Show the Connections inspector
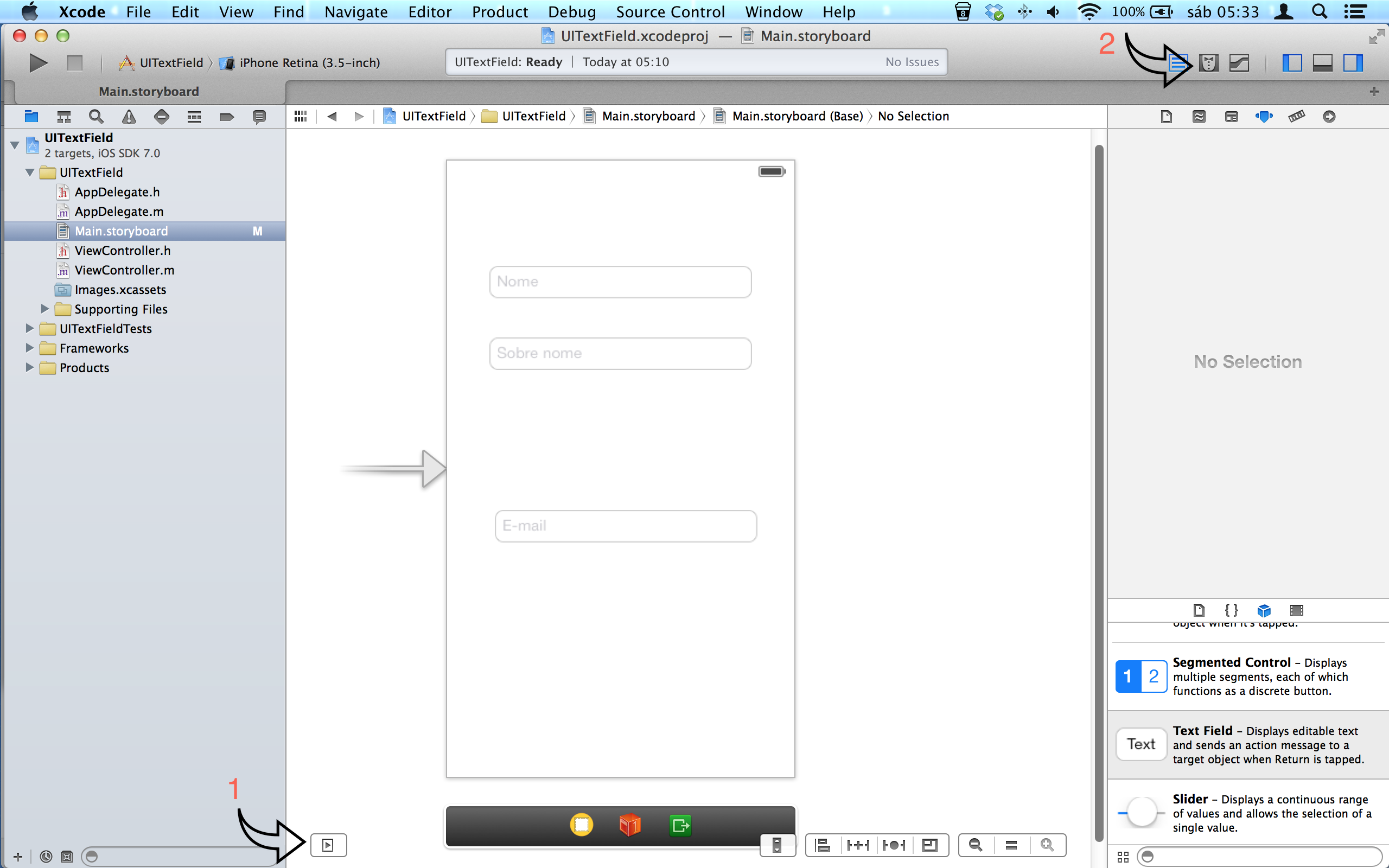Image resolution: width=1389 pixels, height=868 pixels. click(1329, 117)
